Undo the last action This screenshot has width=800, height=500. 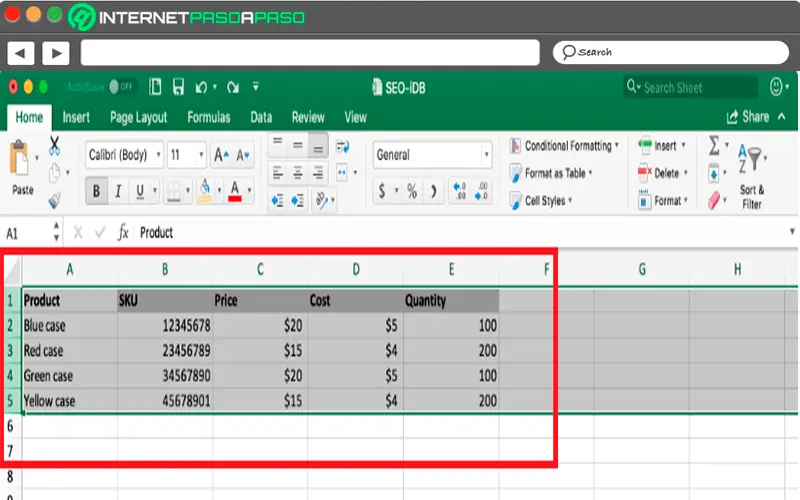pyautogui.click(x=201, y=88)
